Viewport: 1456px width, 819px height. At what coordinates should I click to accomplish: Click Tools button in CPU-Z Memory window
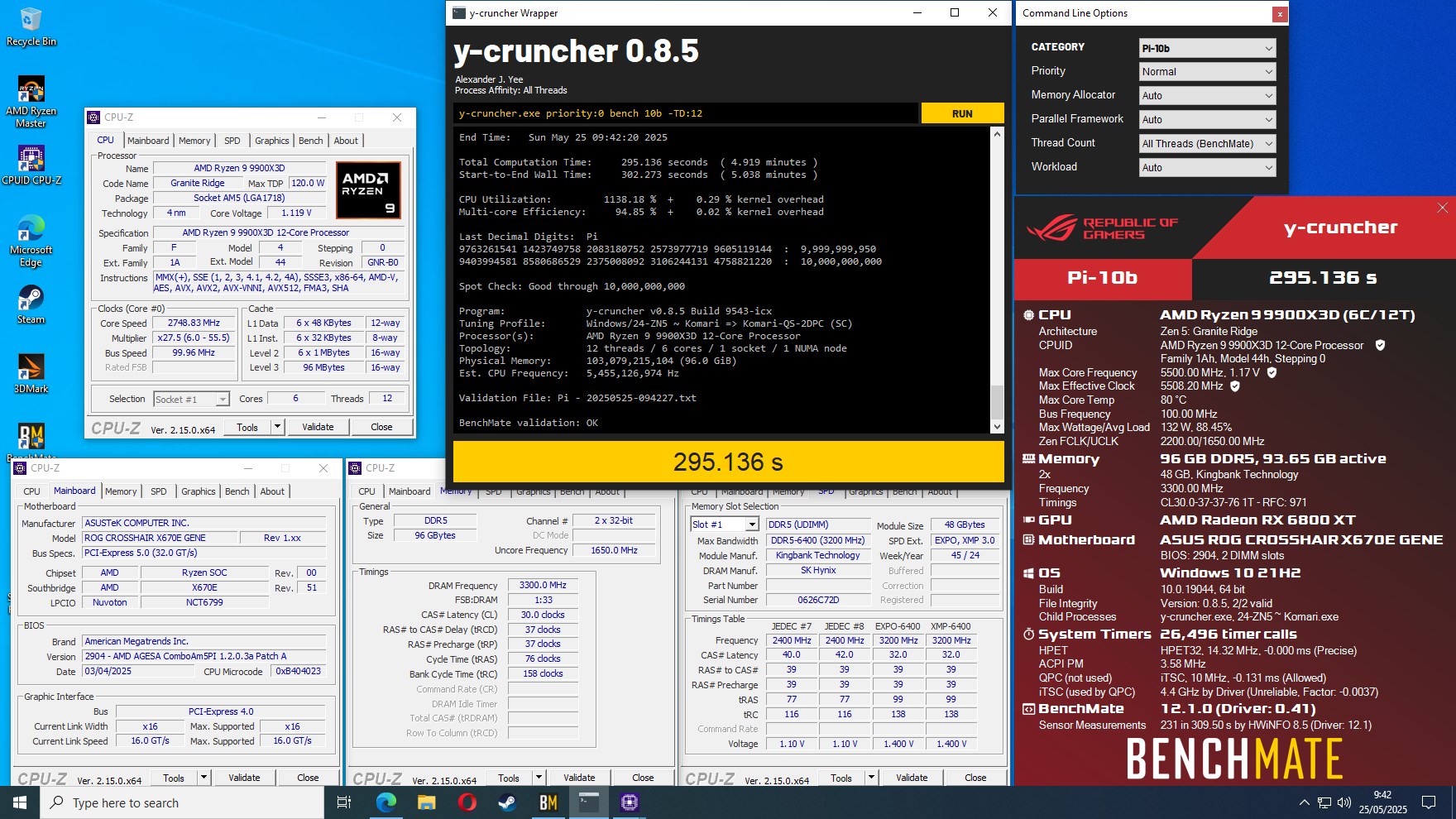pyautogui.click(x=509, y=778)
